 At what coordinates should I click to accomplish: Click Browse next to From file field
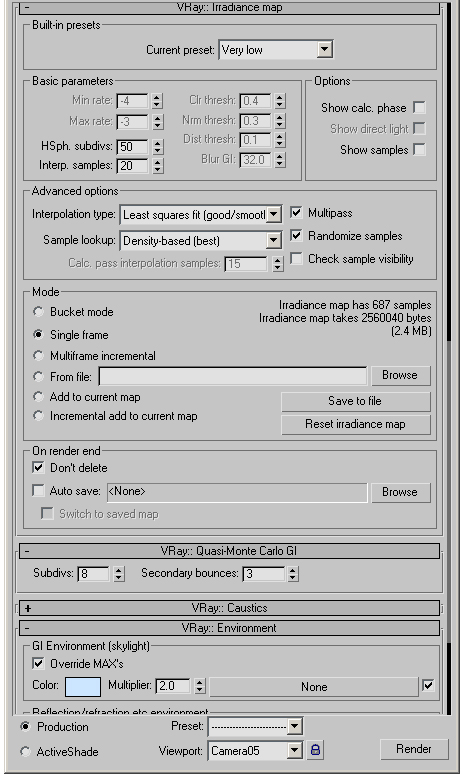coord(400,375)
